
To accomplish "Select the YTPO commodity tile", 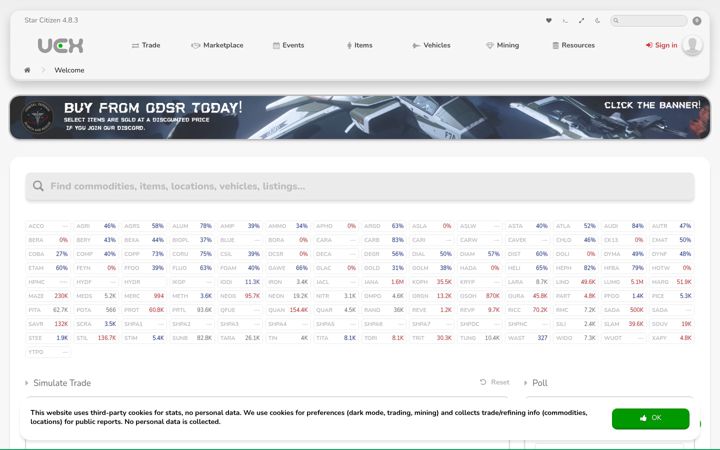I will tap(48, 352).
